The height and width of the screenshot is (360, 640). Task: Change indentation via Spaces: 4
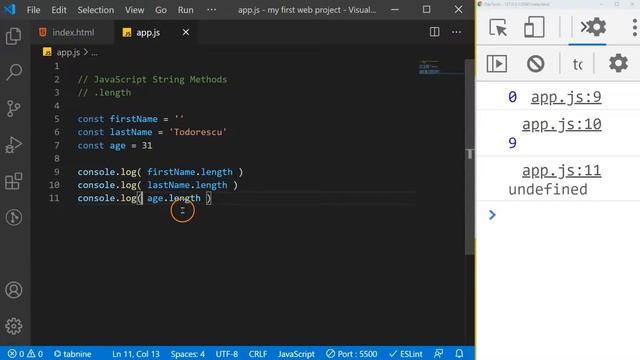pos(188,353)
